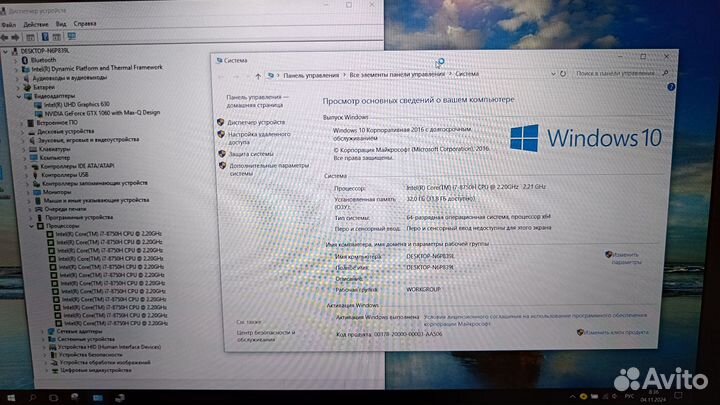Collapse the Видеоадаптеры category
The height and width of the screenshot is (405, 720).
[19, 96]
